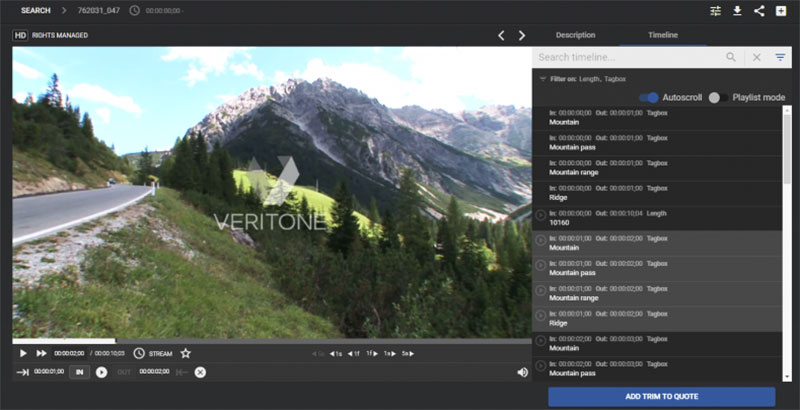Step forward 1 frame in the player

[372, 353]
